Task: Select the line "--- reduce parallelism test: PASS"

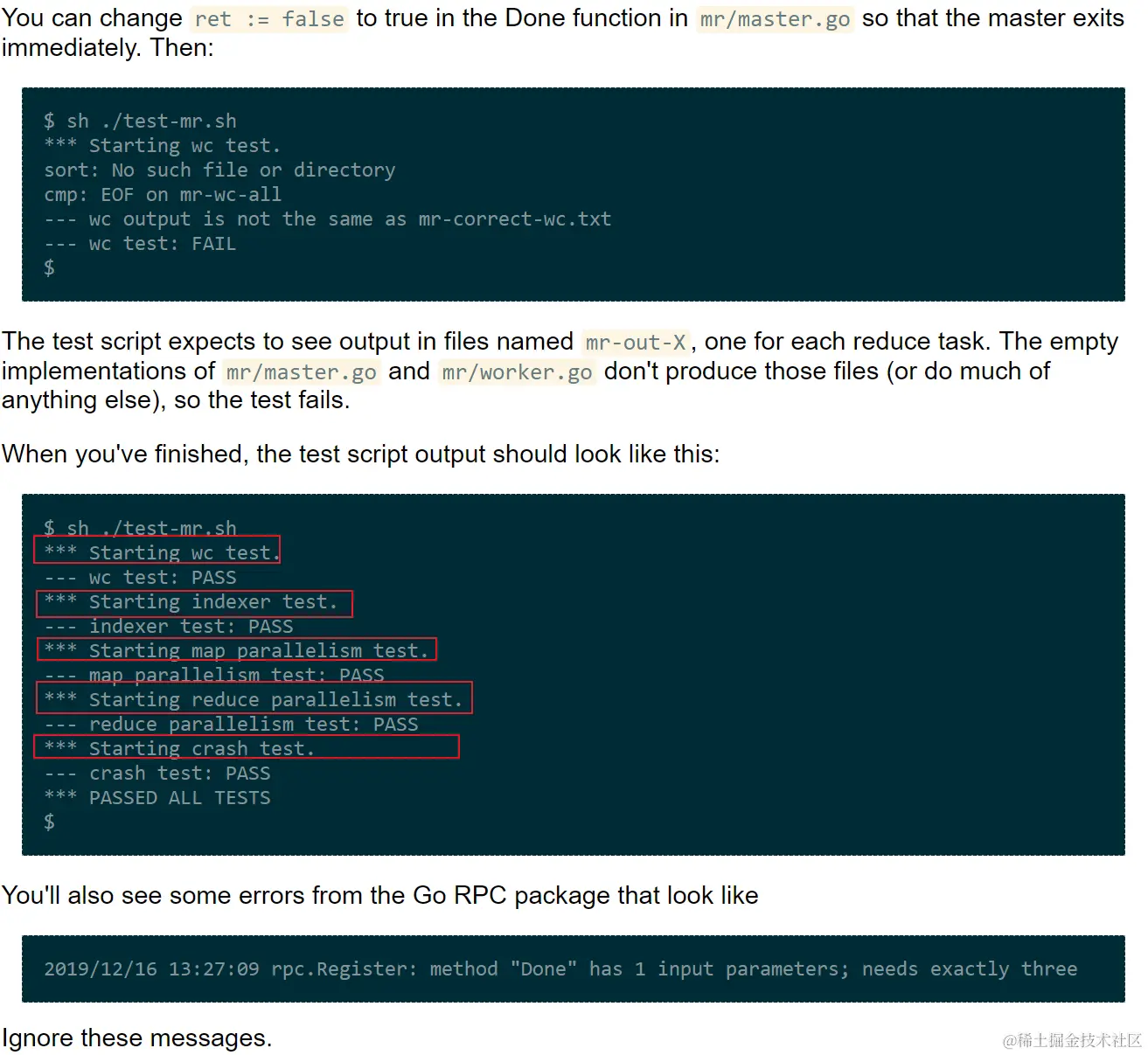Action: (x=231, y=725)
